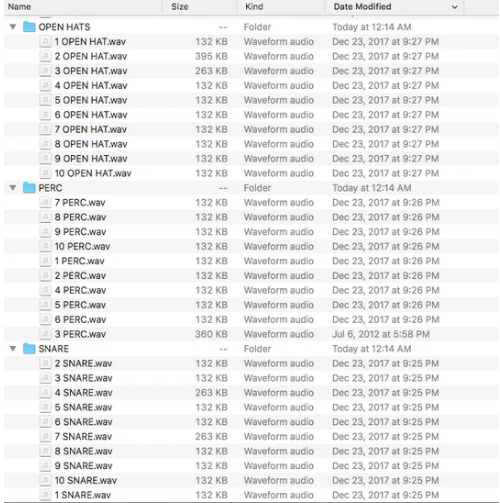Click audio file icon of 10 SNARE.wav
The width and height of the screenshot is (500, 503).
45,481
